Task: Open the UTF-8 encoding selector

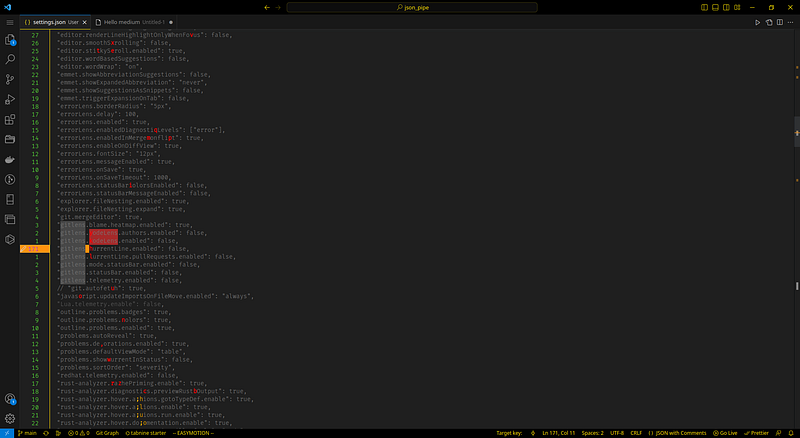Action: pos(617,433)
